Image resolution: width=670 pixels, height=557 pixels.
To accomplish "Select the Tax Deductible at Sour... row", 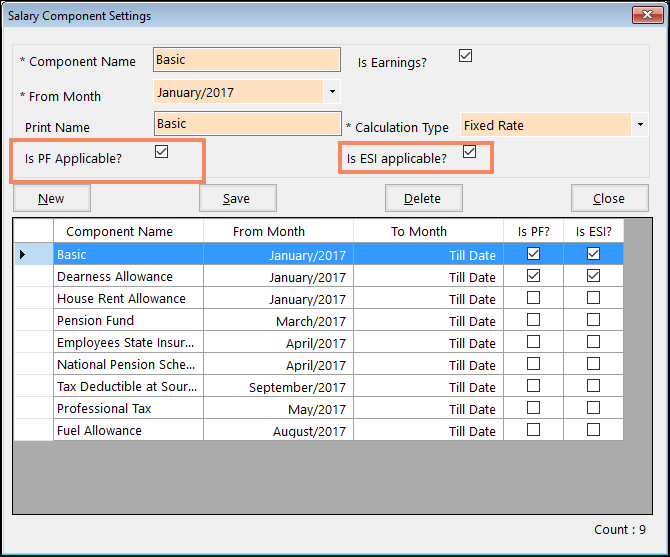I will point(319,386).
